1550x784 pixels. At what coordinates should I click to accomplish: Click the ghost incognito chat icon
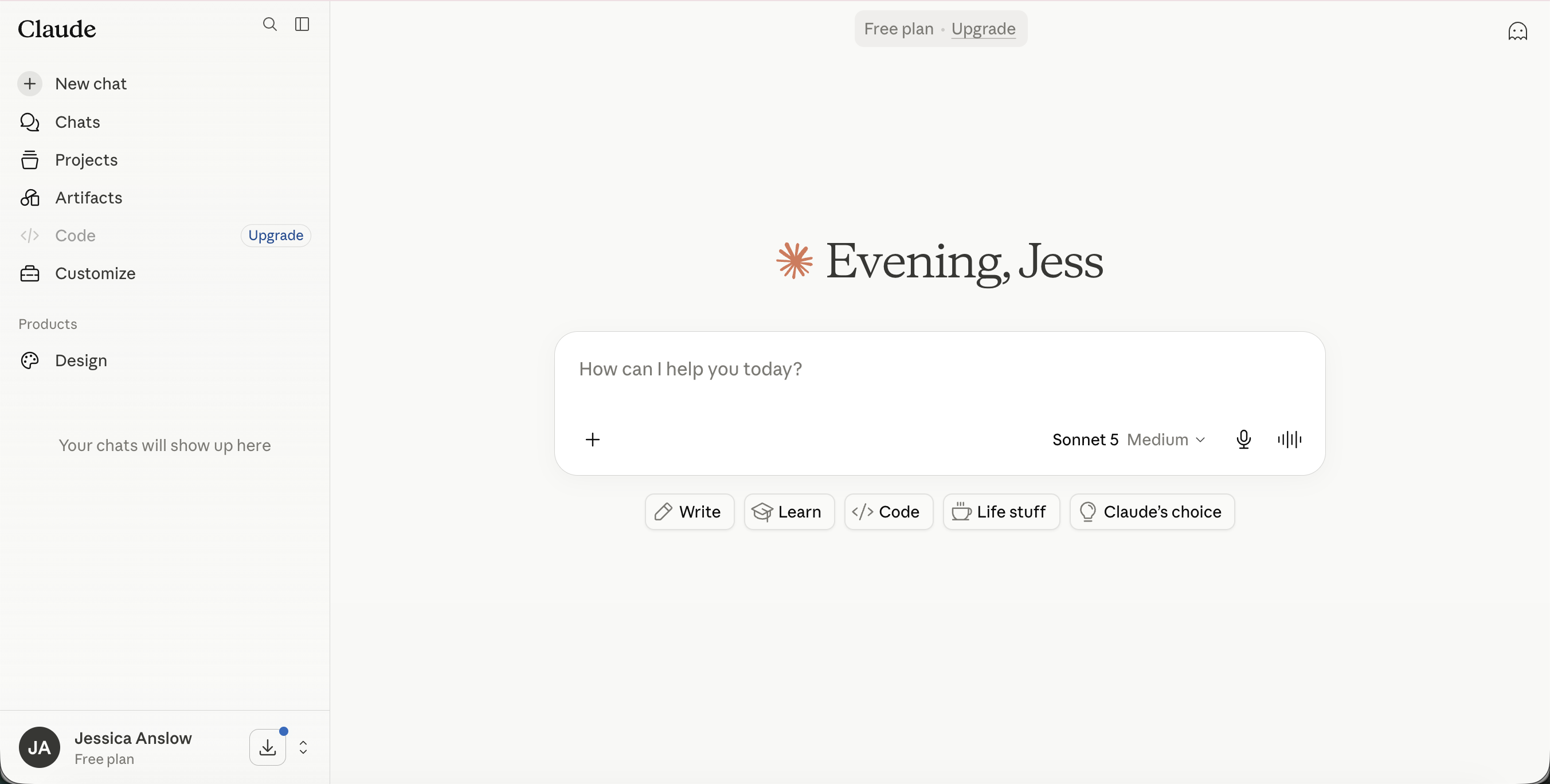tap(1517, 31)
